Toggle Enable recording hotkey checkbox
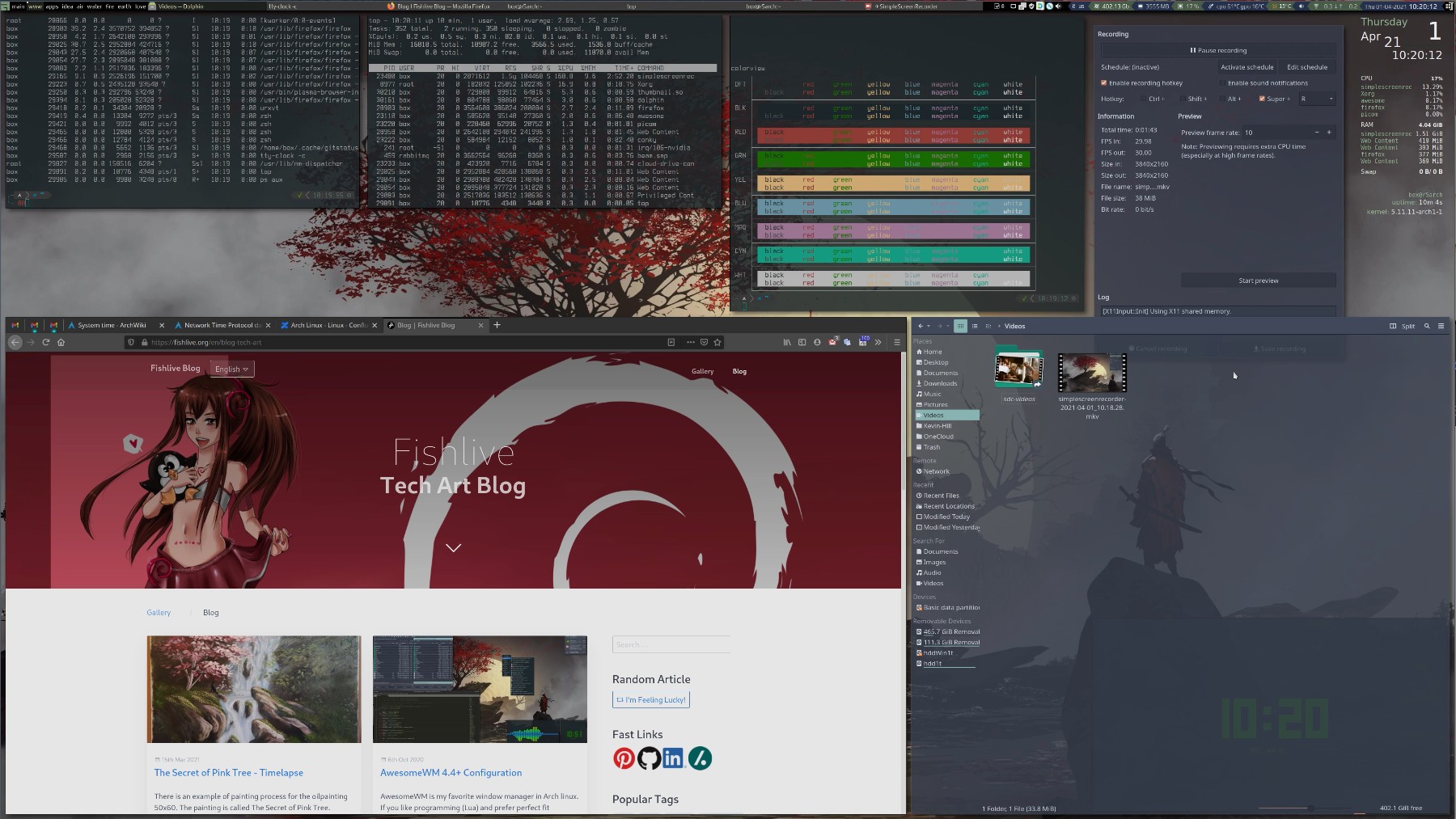1456x819 pixels. coord(1103,82)
